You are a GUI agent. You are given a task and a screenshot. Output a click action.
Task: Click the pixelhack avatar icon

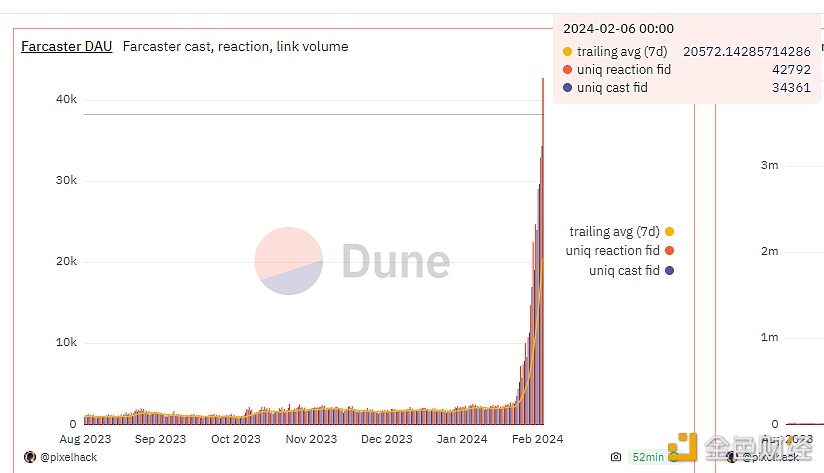click(30, 457)
